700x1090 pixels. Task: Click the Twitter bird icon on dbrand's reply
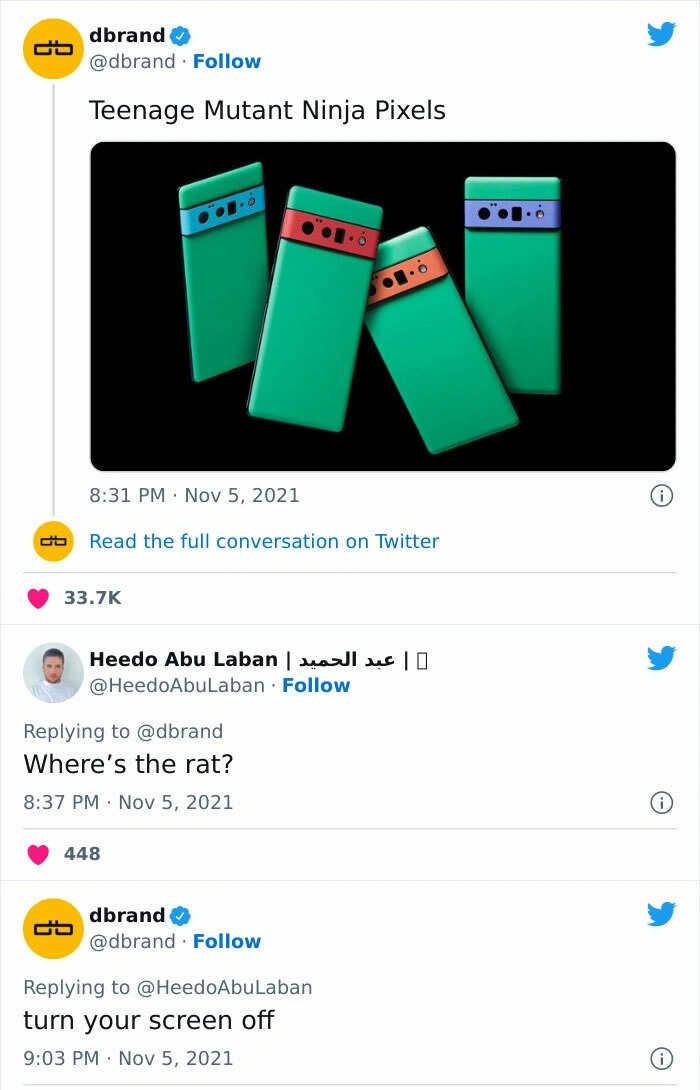coord(661,914)
